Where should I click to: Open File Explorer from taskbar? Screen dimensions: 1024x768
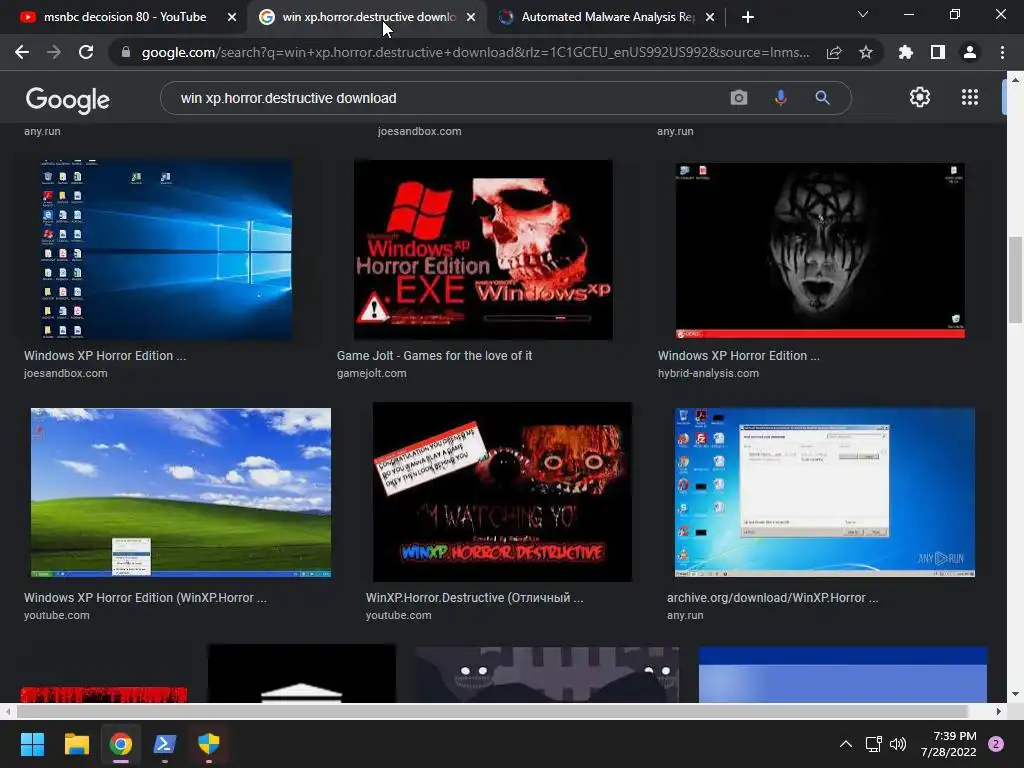(76, 744)
